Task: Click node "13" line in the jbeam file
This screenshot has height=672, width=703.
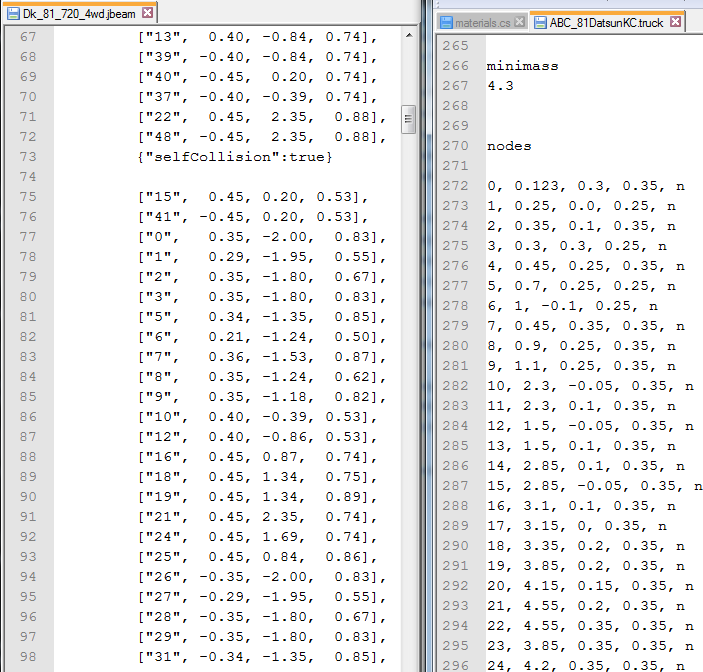Action: click(257, 37)
